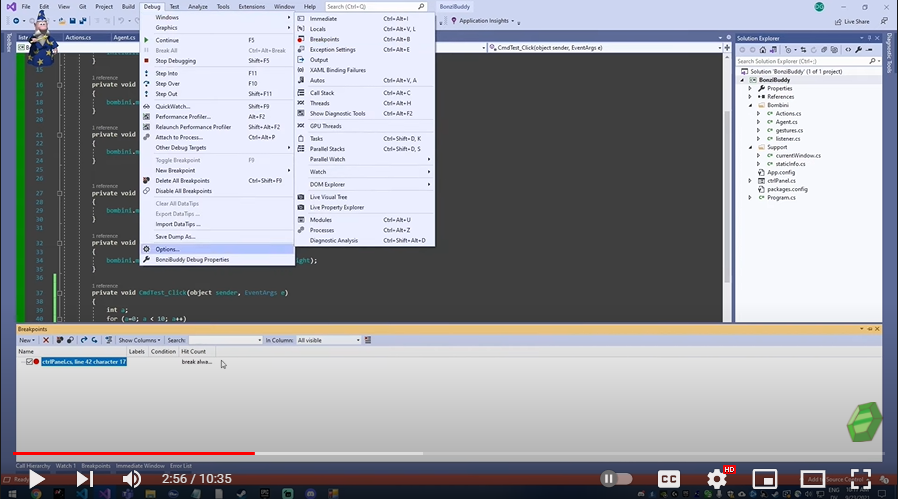Click the video volume speaker icon
The width and height of the screenshot is (898, 499).
(132, 479)
